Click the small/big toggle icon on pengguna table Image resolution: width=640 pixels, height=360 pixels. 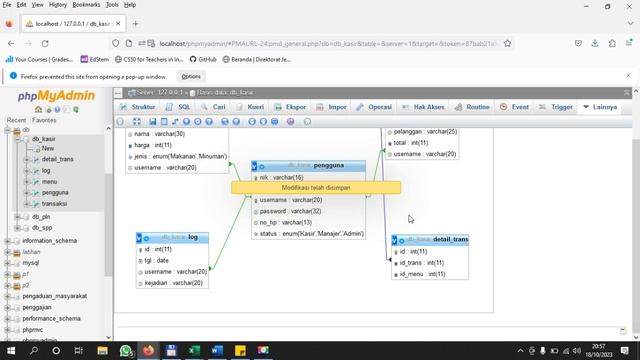262,167
